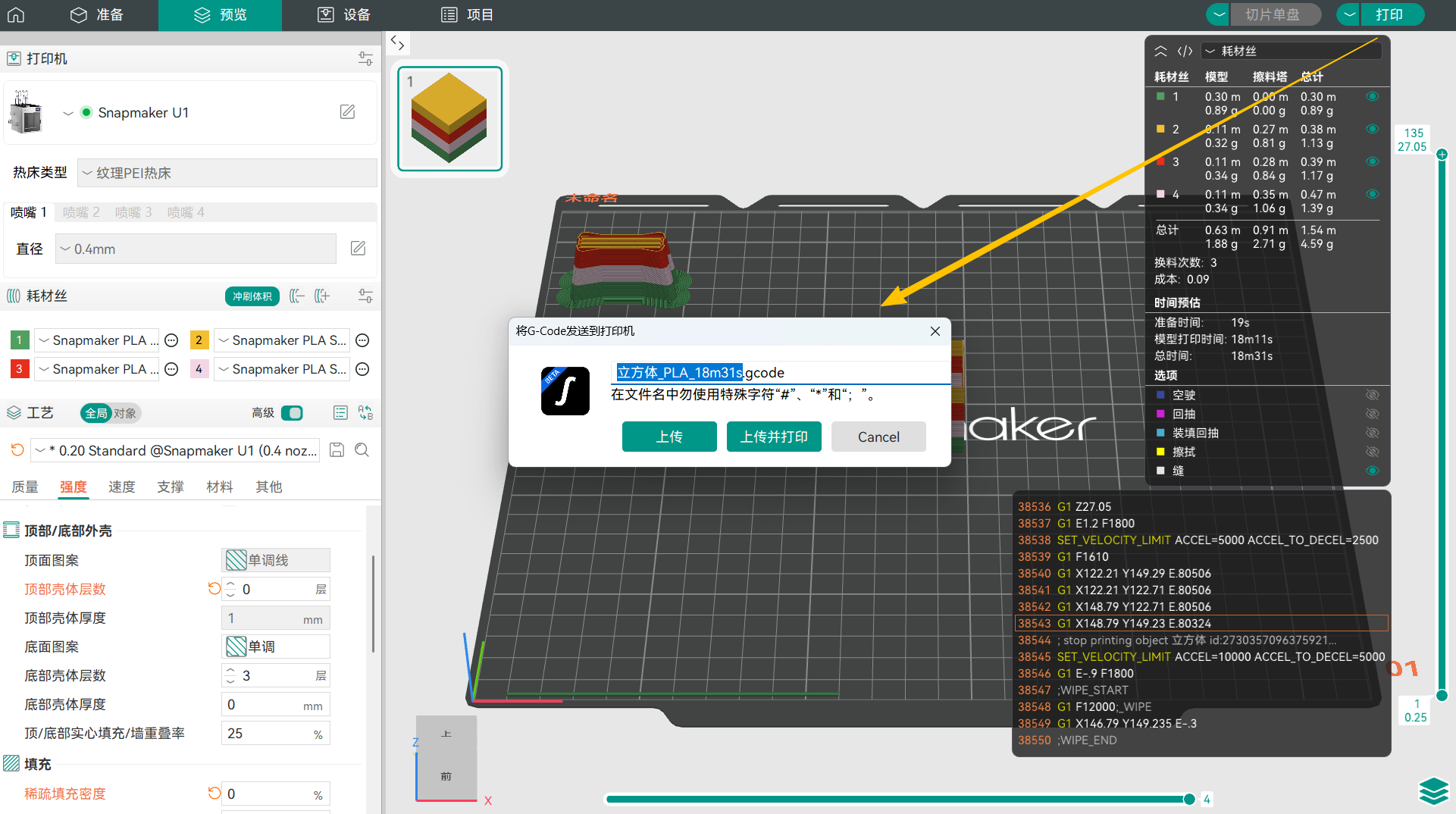Toggle the advanced (高级) mode switch
This screenshot has height=814, width=1456.
[292, 413]
